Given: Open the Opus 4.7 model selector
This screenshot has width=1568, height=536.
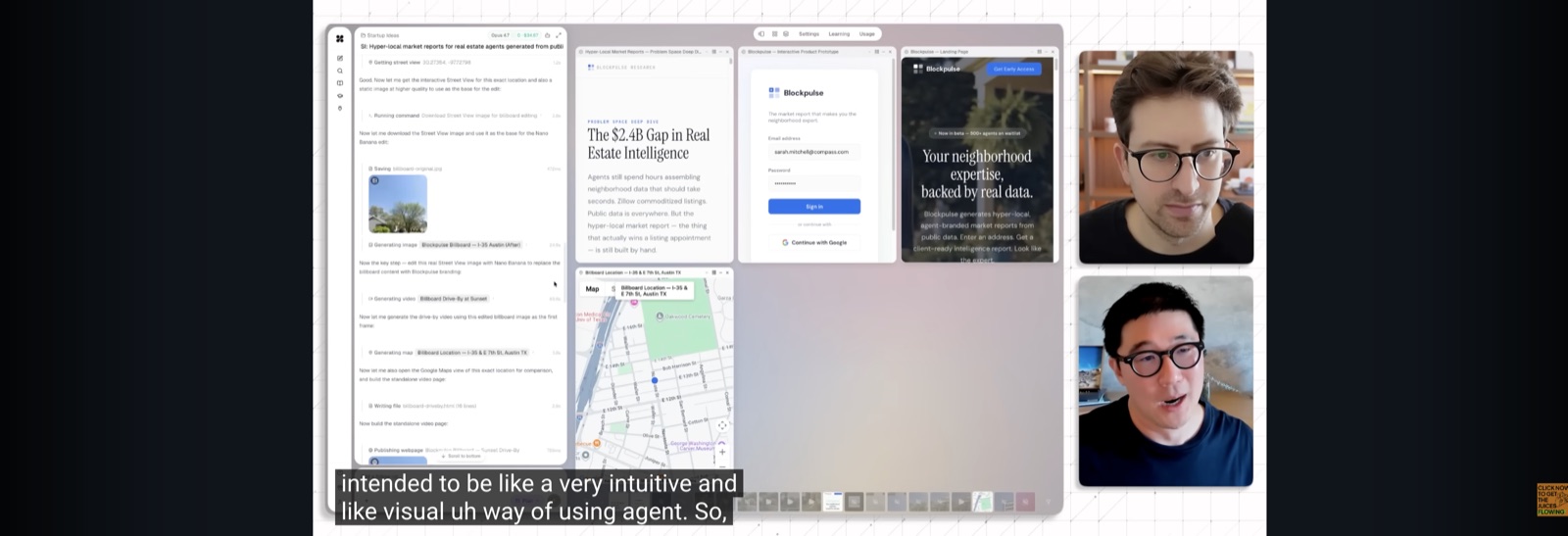Looking at the screenshot, I should pos(501,35).
